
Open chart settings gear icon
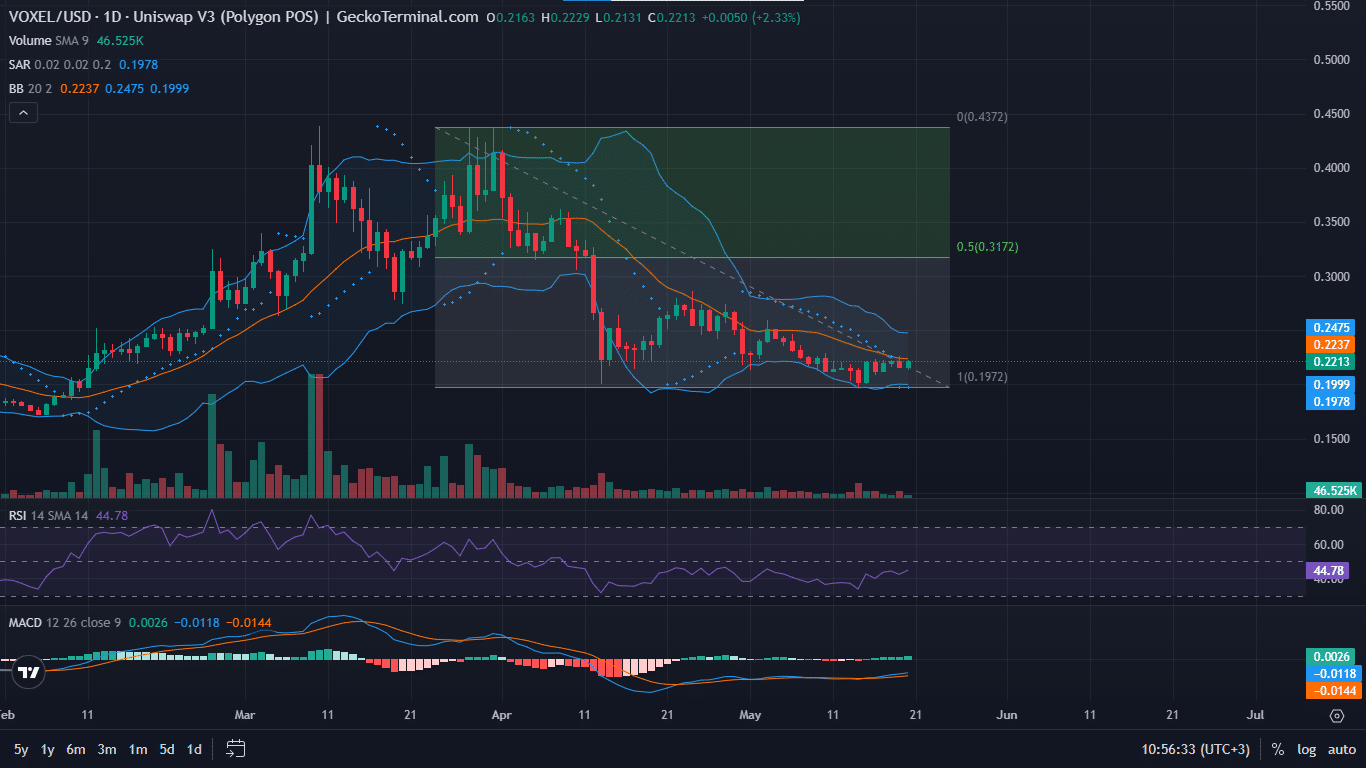click(x=1337, y=716)
